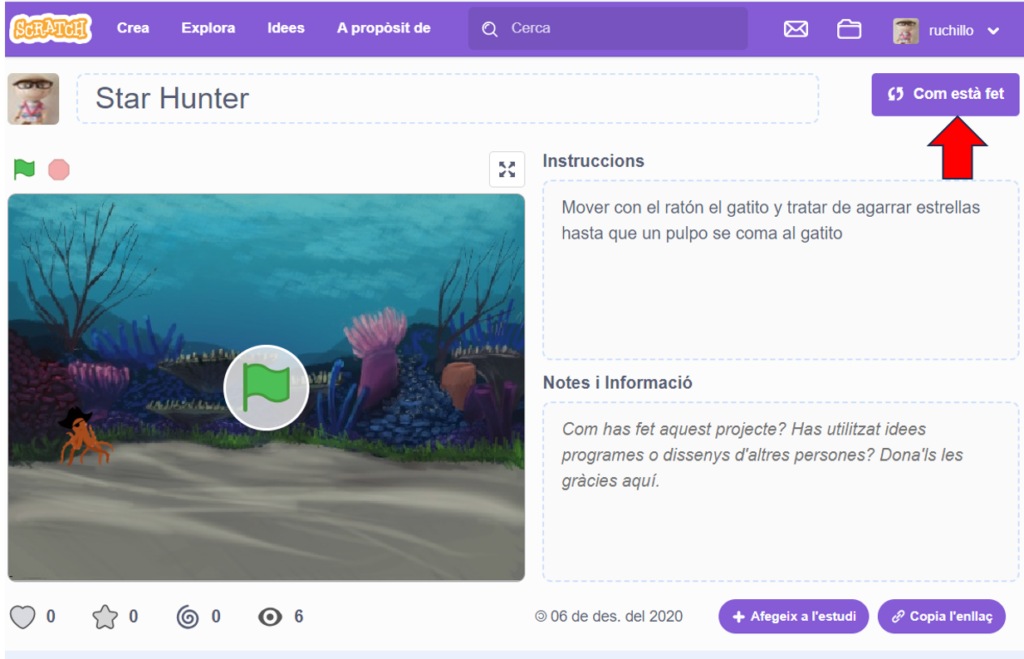Open the Crea menu item
Screen dimensions: 1024x659
pos(133,28)
